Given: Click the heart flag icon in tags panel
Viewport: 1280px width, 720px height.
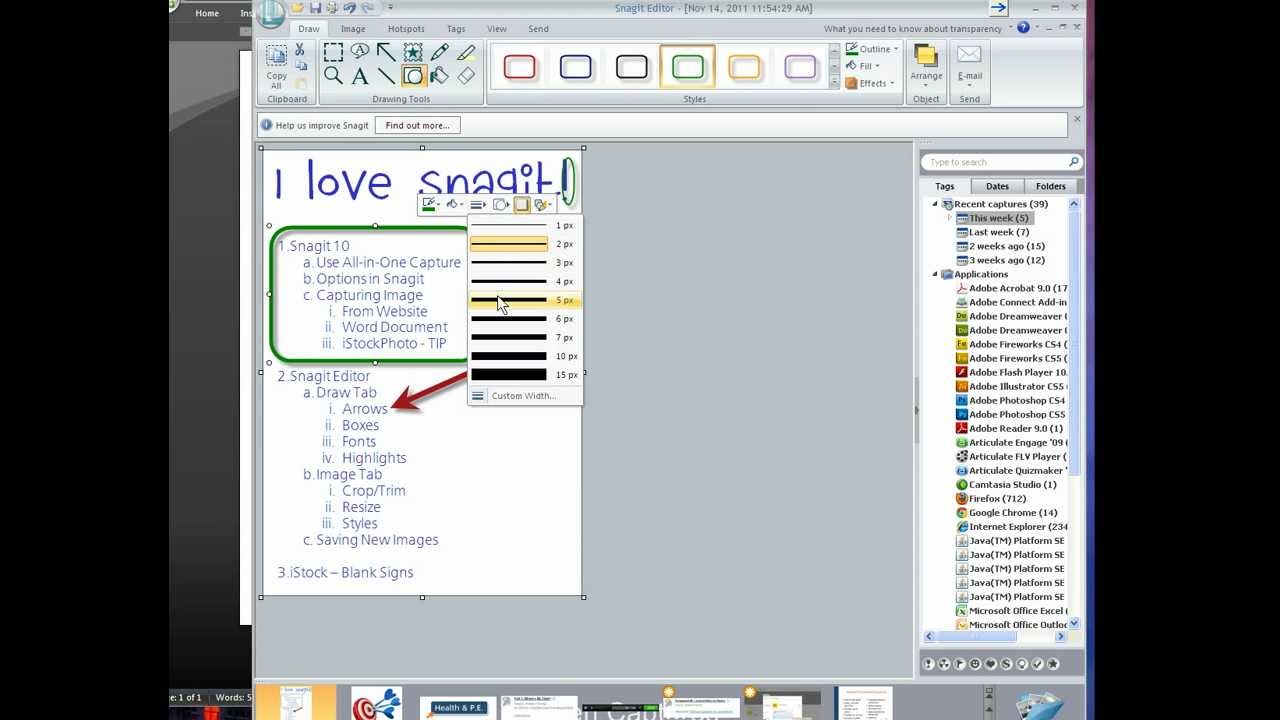Looking at the screenshot, I should pos(991,664).
